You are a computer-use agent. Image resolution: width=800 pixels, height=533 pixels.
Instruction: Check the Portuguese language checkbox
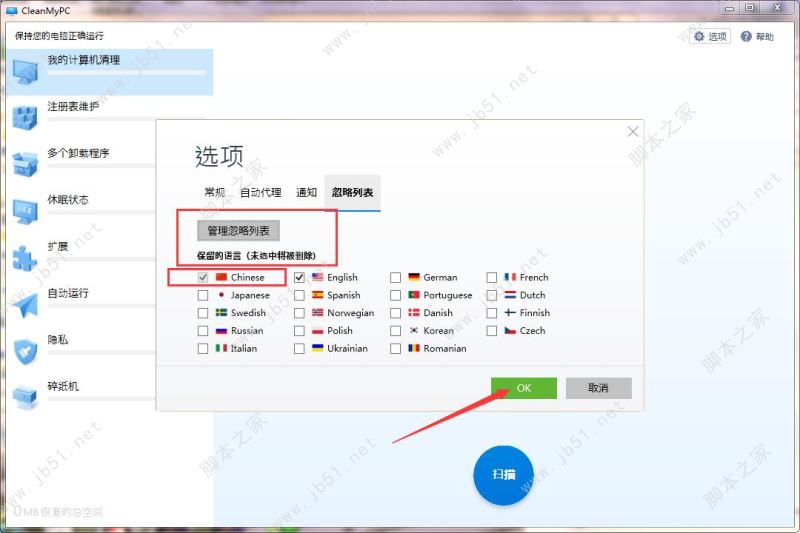395,295
